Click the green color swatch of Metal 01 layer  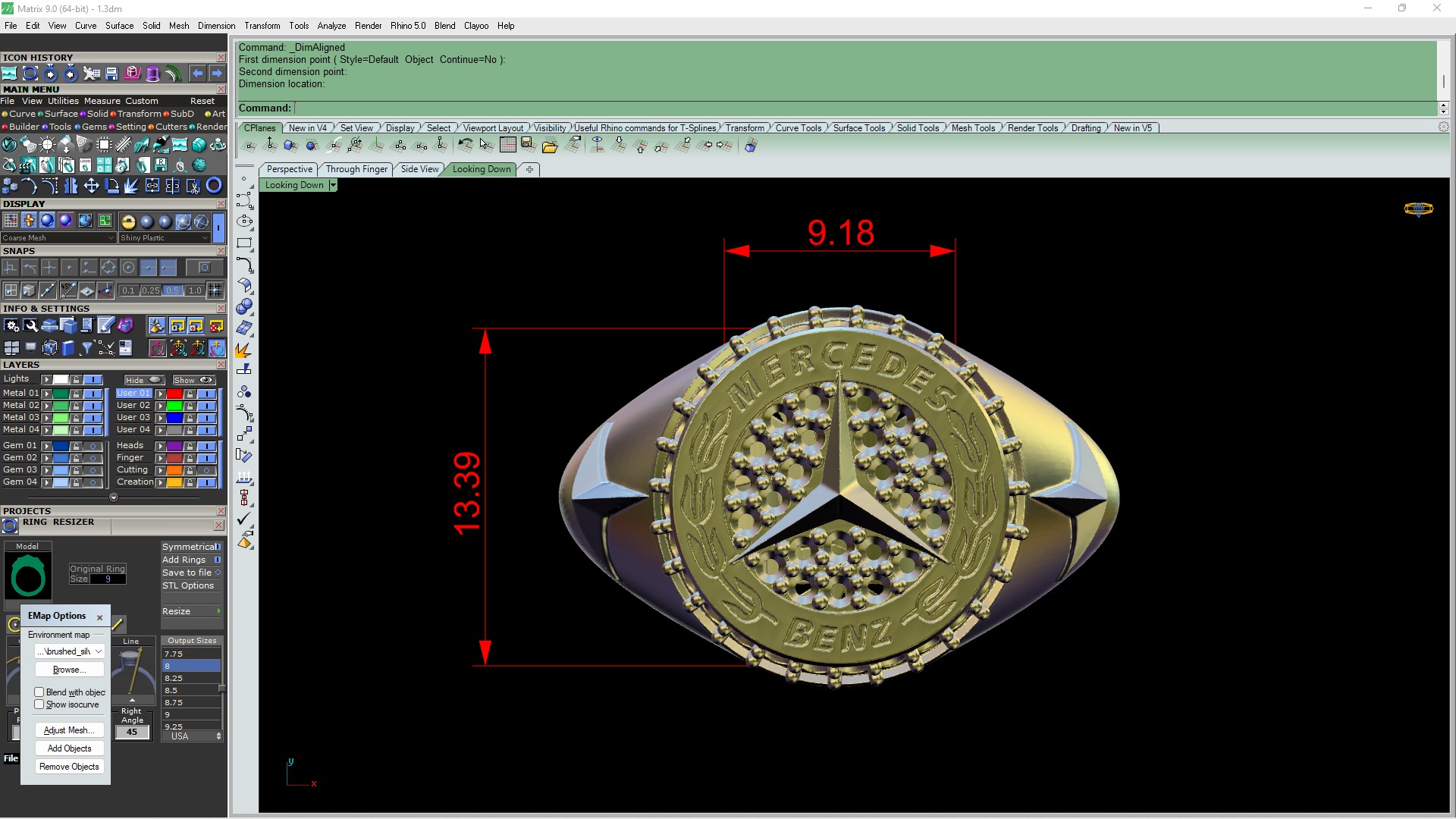tap(61, 394)
